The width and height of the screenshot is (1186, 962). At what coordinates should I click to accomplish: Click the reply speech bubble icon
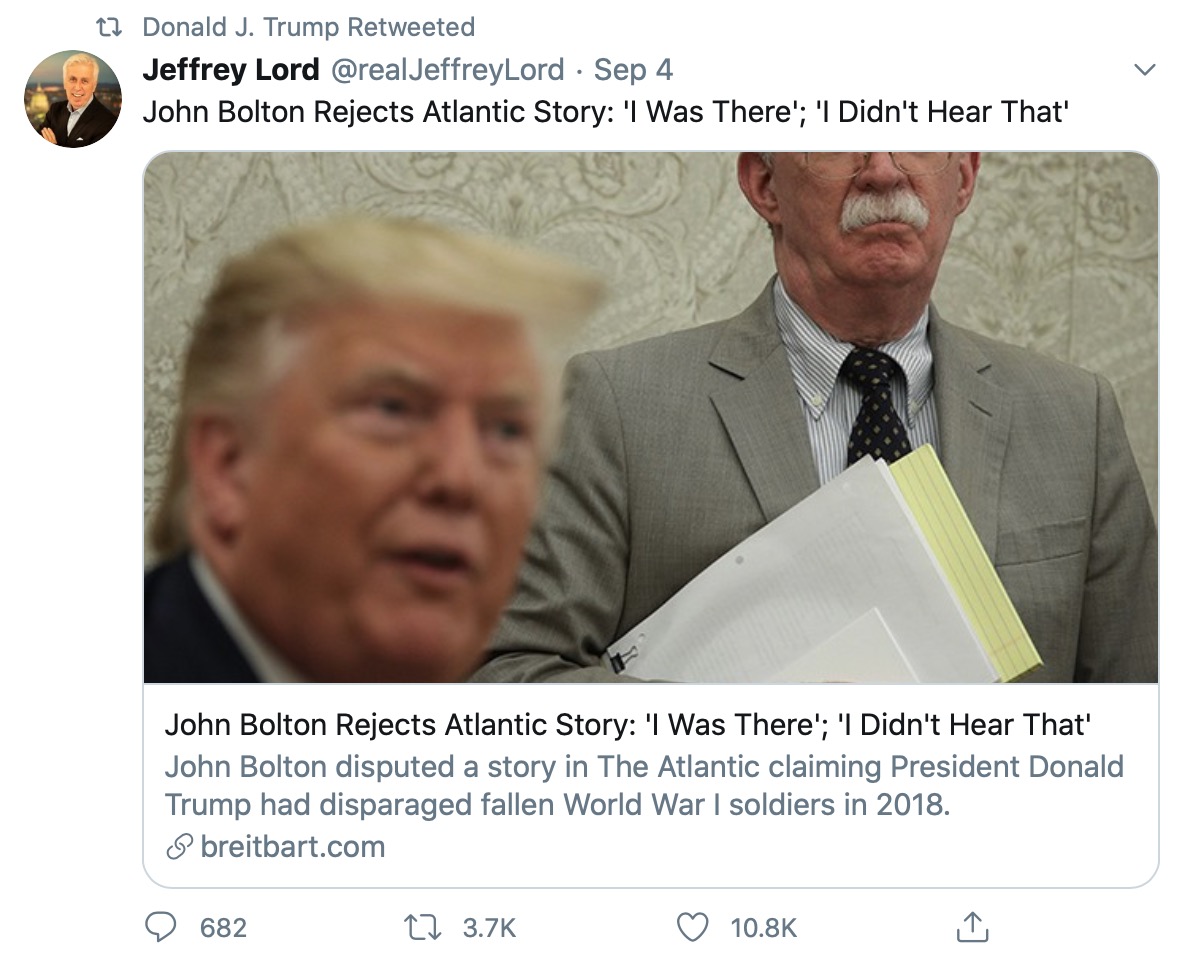tap(162, 927)
